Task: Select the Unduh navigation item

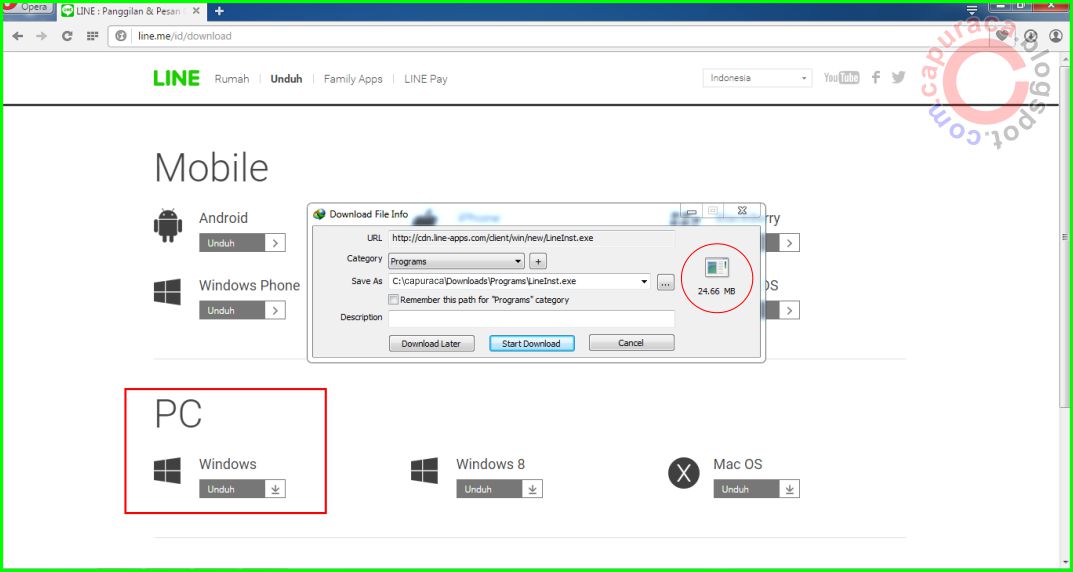Action: pos(286,79)
